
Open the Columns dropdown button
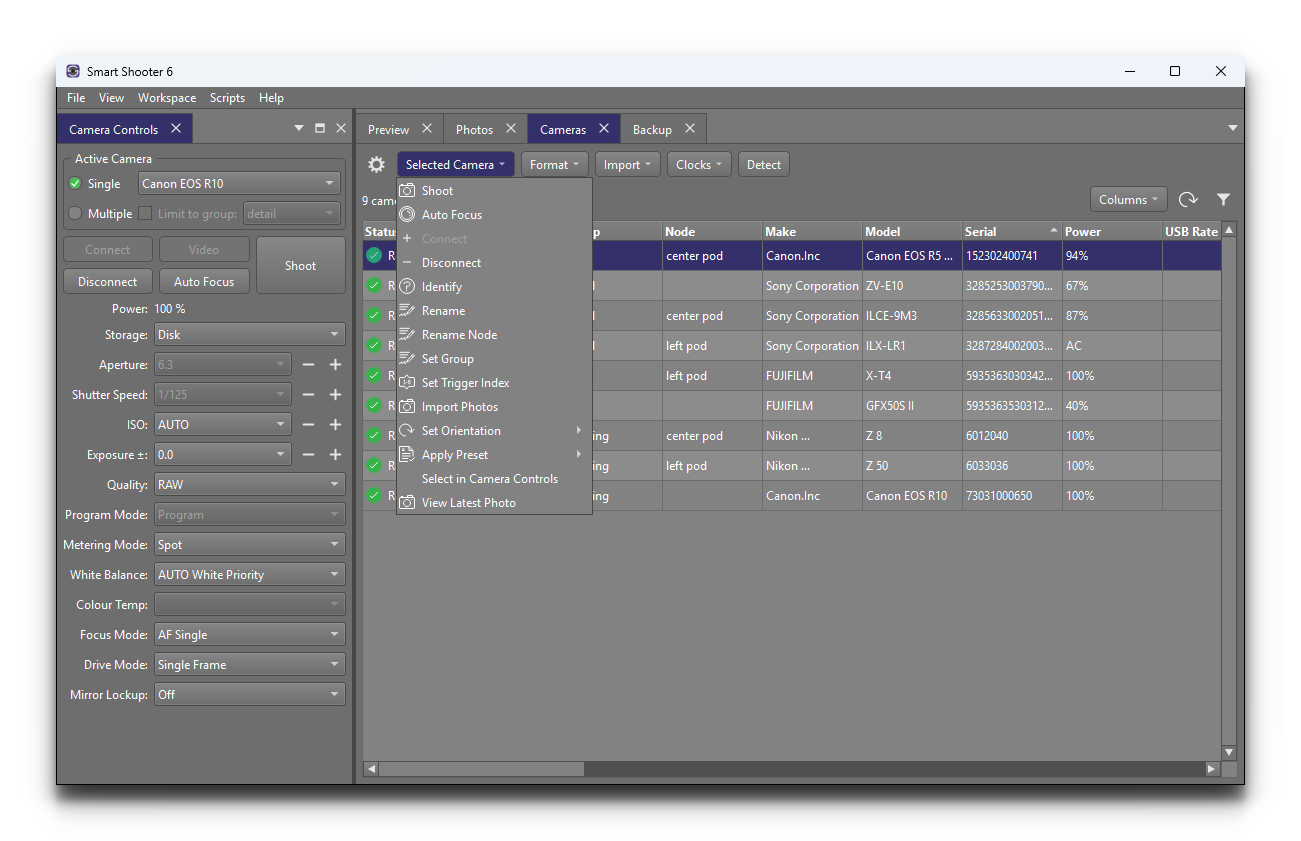coord(1129,200)
